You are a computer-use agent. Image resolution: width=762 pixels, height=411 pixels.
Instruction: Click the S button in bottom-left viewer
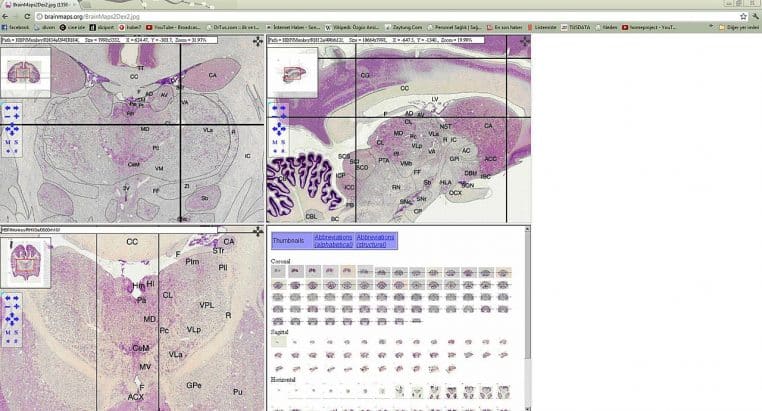click(x=16, y=333)
